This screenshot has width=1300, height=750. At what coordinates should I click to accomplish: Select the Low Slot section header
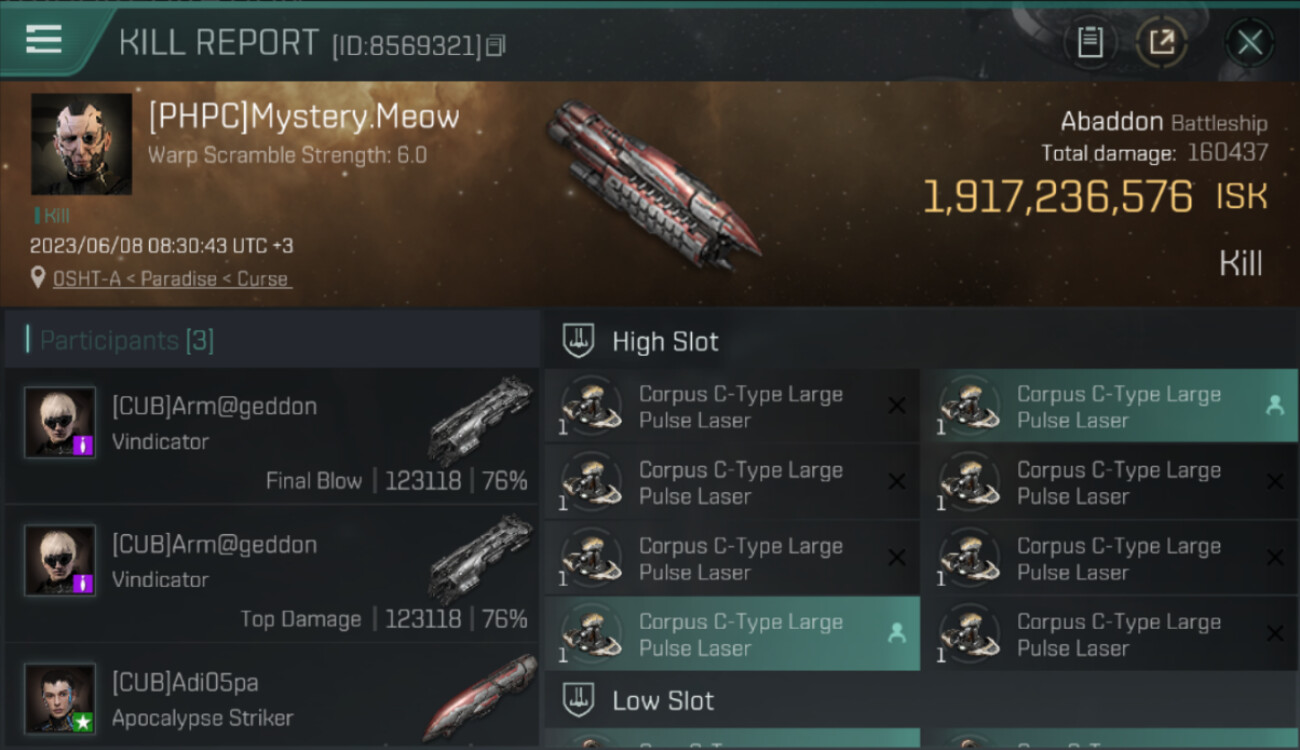[x=663, y=700]
